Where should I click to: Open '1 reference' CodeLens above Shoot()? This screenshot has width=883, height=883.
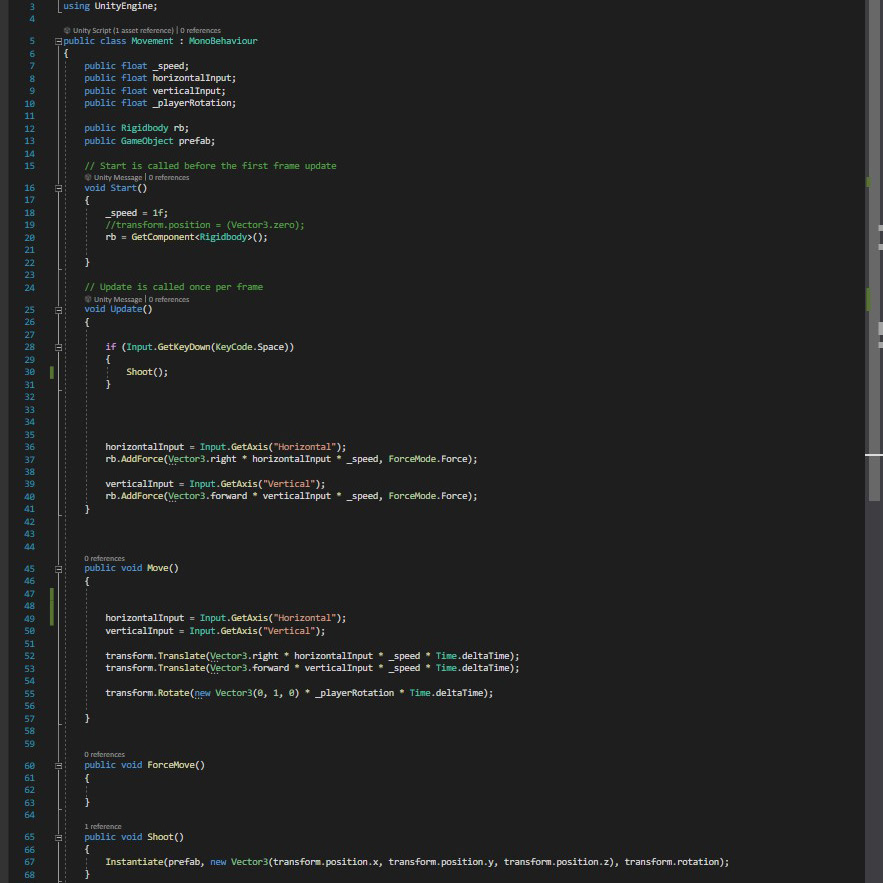(x=103, y=827)
